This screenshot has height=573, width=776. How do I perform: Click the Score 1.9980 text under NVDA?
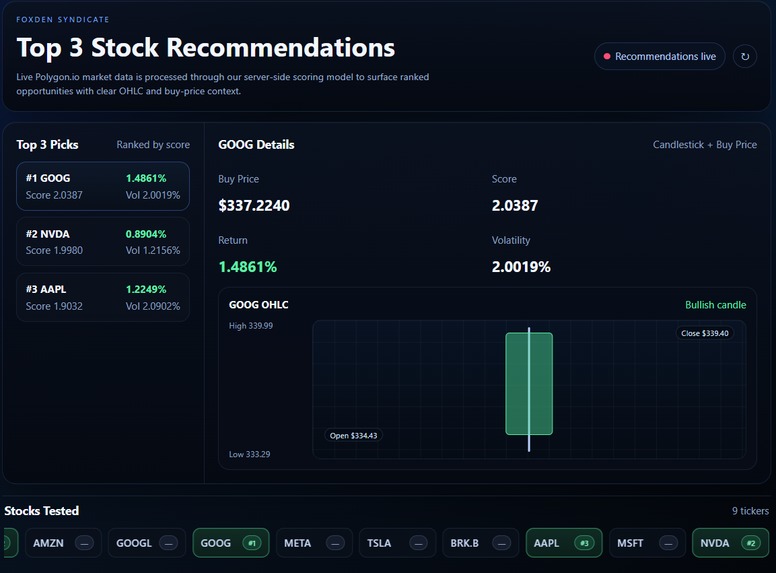[54, 250]
